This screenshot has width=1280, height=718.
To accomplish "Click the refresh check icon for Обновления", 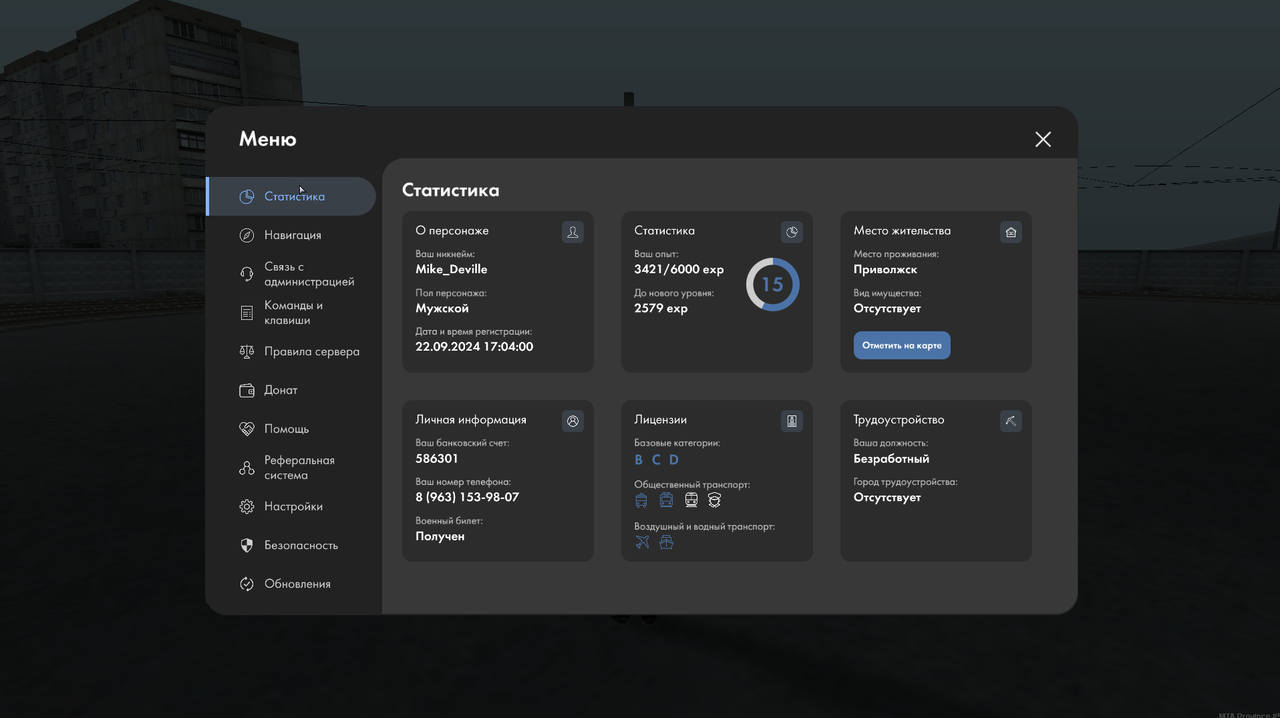I will tap(247, 584).
